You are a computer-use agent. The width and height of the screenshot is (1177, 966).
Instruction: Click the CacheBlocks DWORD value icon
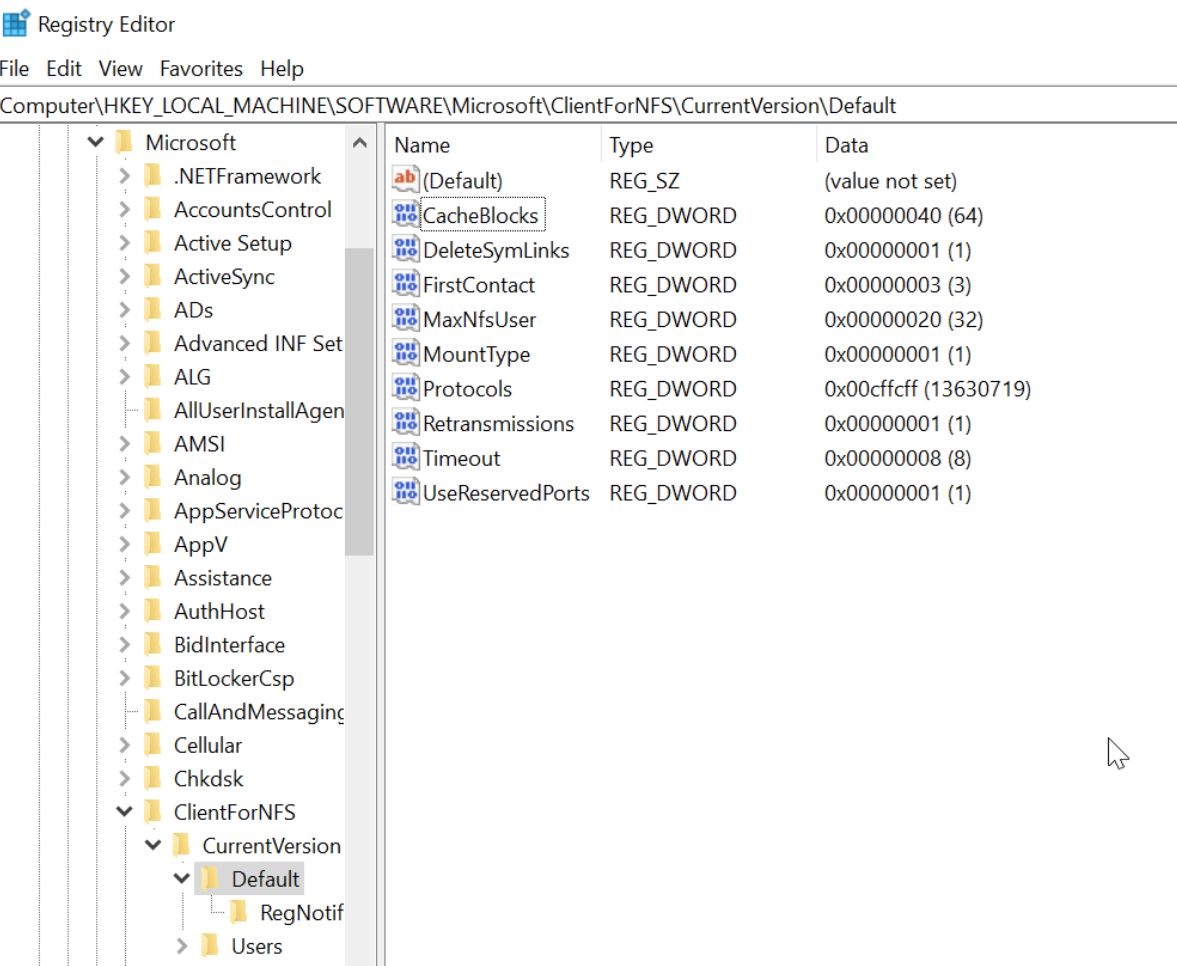[405, 215]
